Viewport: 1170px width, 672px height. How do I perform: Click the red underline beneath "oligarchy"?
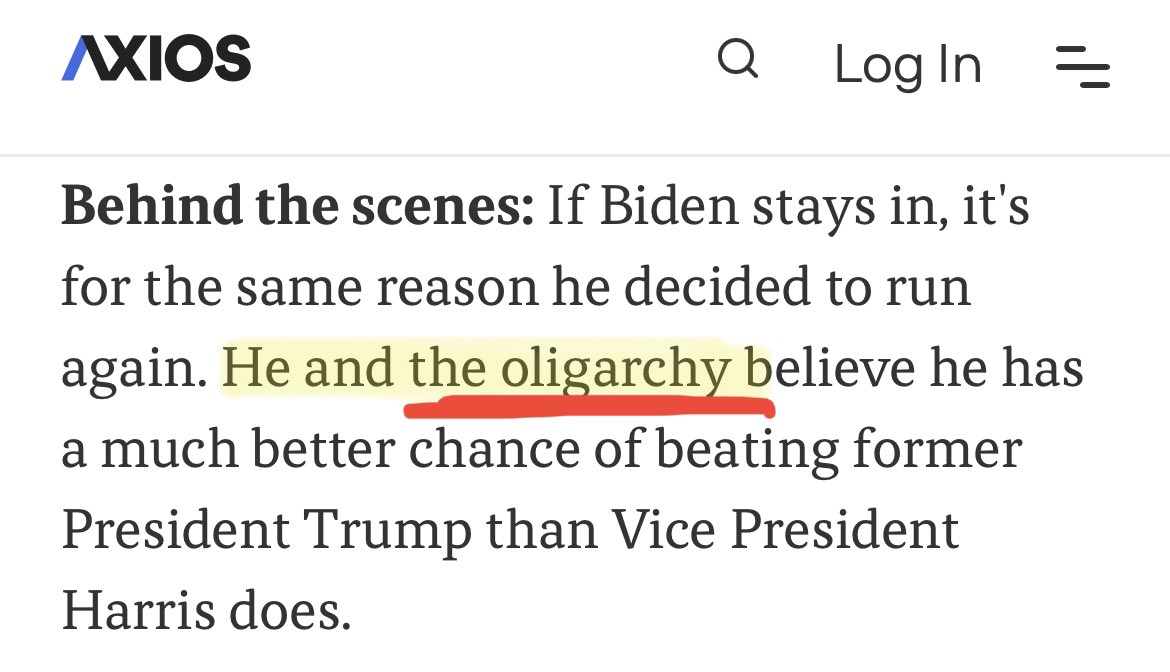(588, 407)
